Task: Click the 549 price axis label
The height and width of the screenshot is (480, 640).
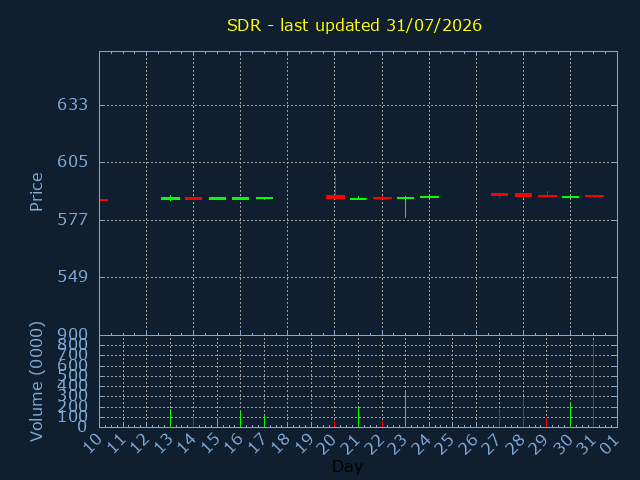Action: tap(72, 277)
